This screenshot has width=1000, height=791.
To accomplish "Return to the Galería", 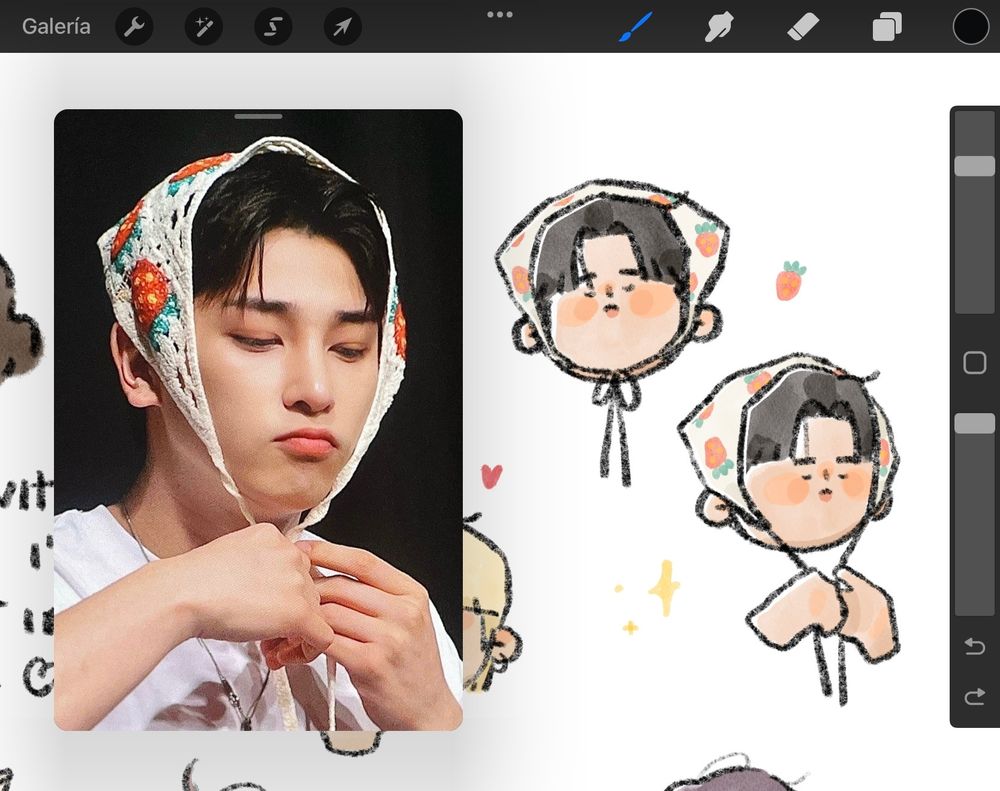I will click(x=56, y=26).
